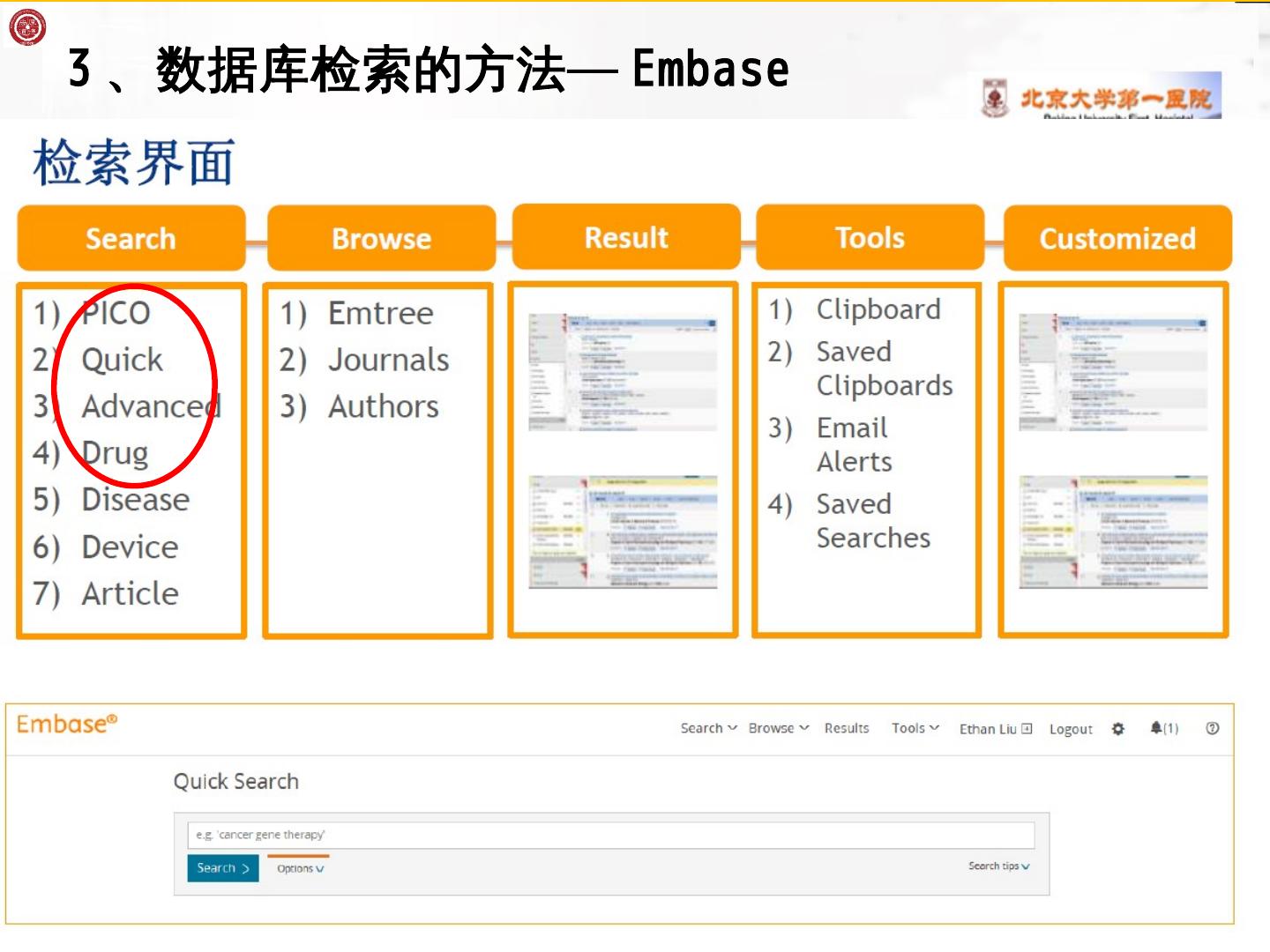Click the Drug search option
This screenshot has height=952, width=1270.
[115, 453]
